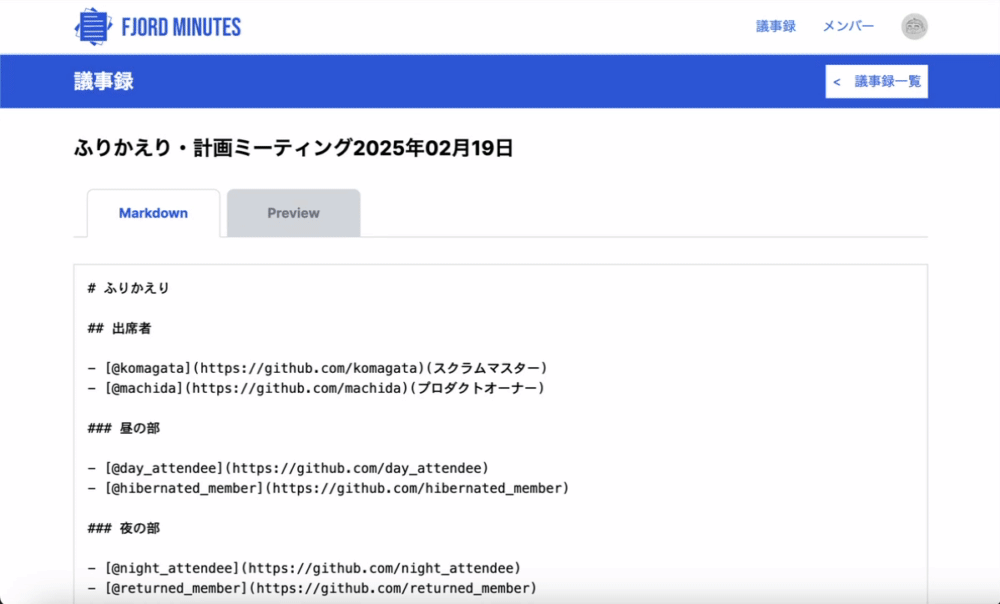Click the '## 出席者' markdown line
Image resolution: width=1000 pixels, height=604 pixels.
(x=120, y=328)
